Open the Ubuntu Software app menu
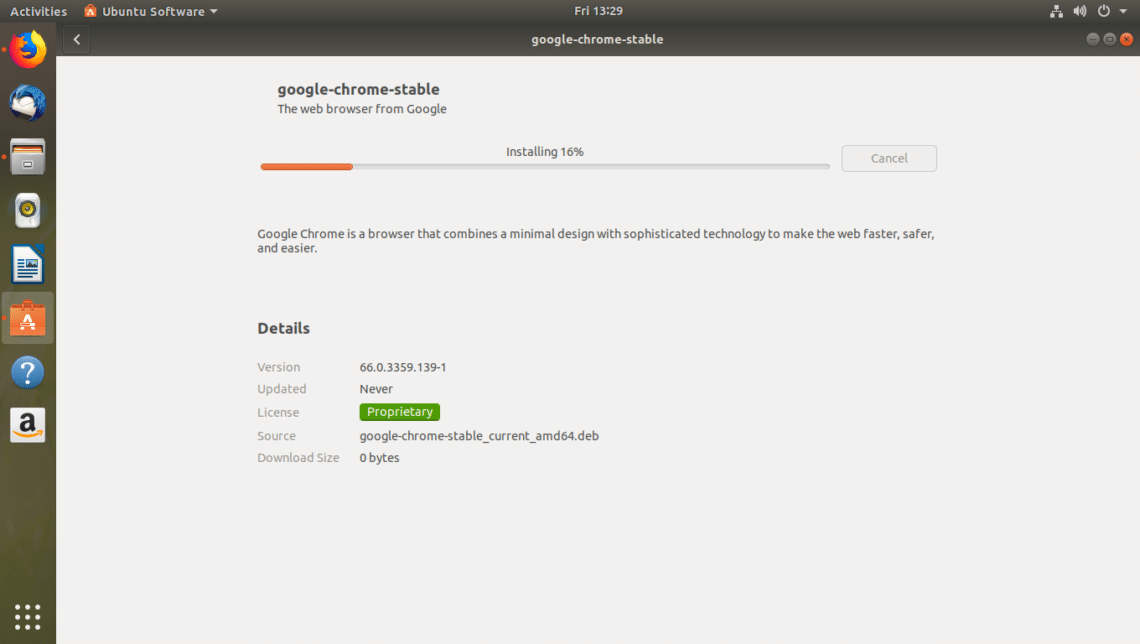This screenshot has height=644, width=1140. pyautogui.click(x=150, y=11)
